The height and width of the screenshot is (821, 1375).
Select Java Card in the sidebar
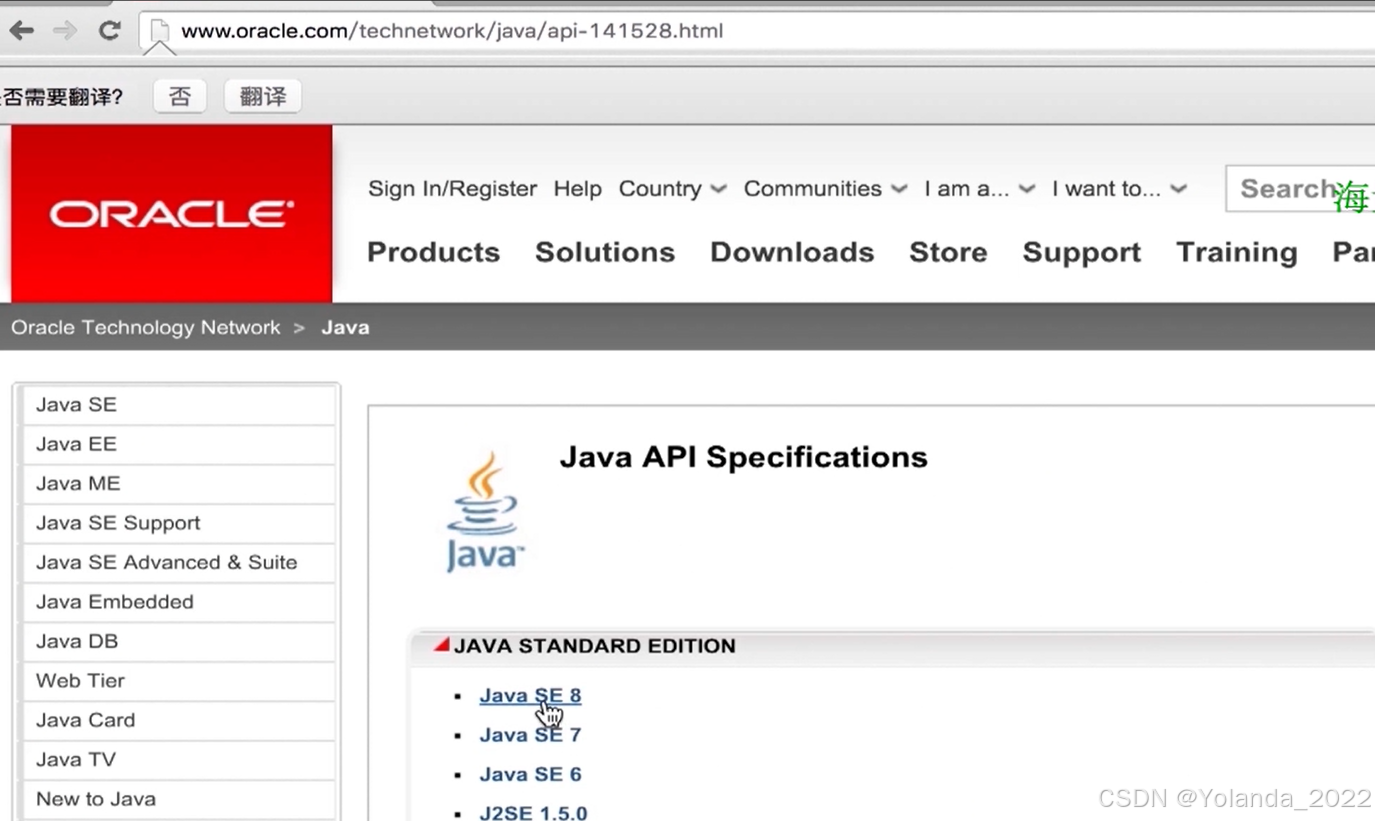(x=179, y=720)
